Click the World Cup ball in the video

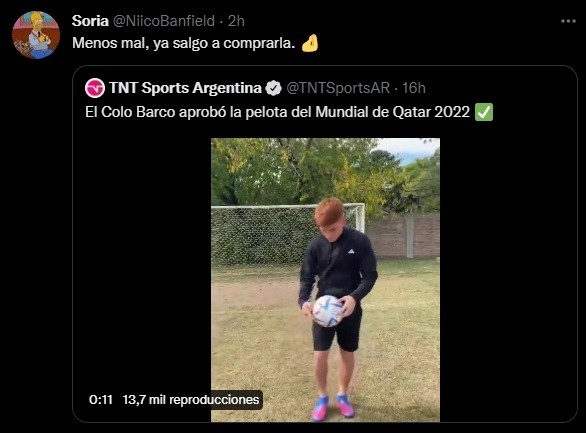(327, 311)
